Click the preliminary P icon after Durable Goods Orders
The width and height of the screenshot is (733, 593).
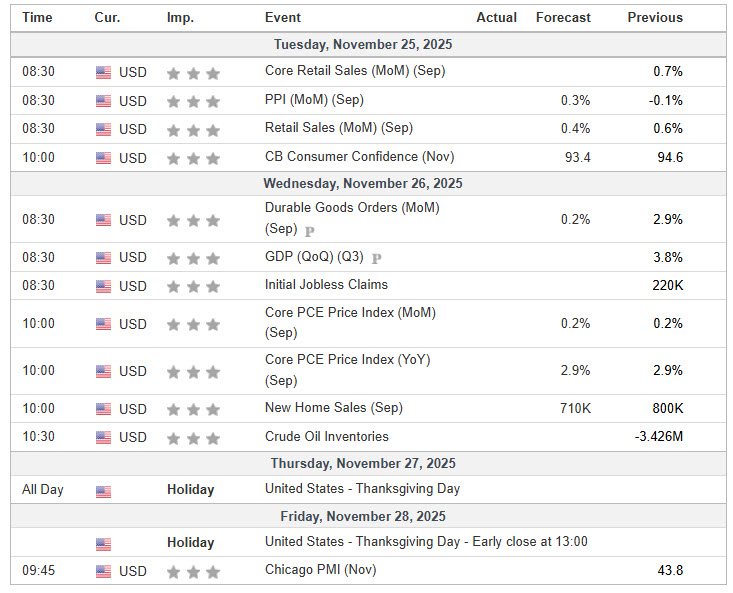309,230
